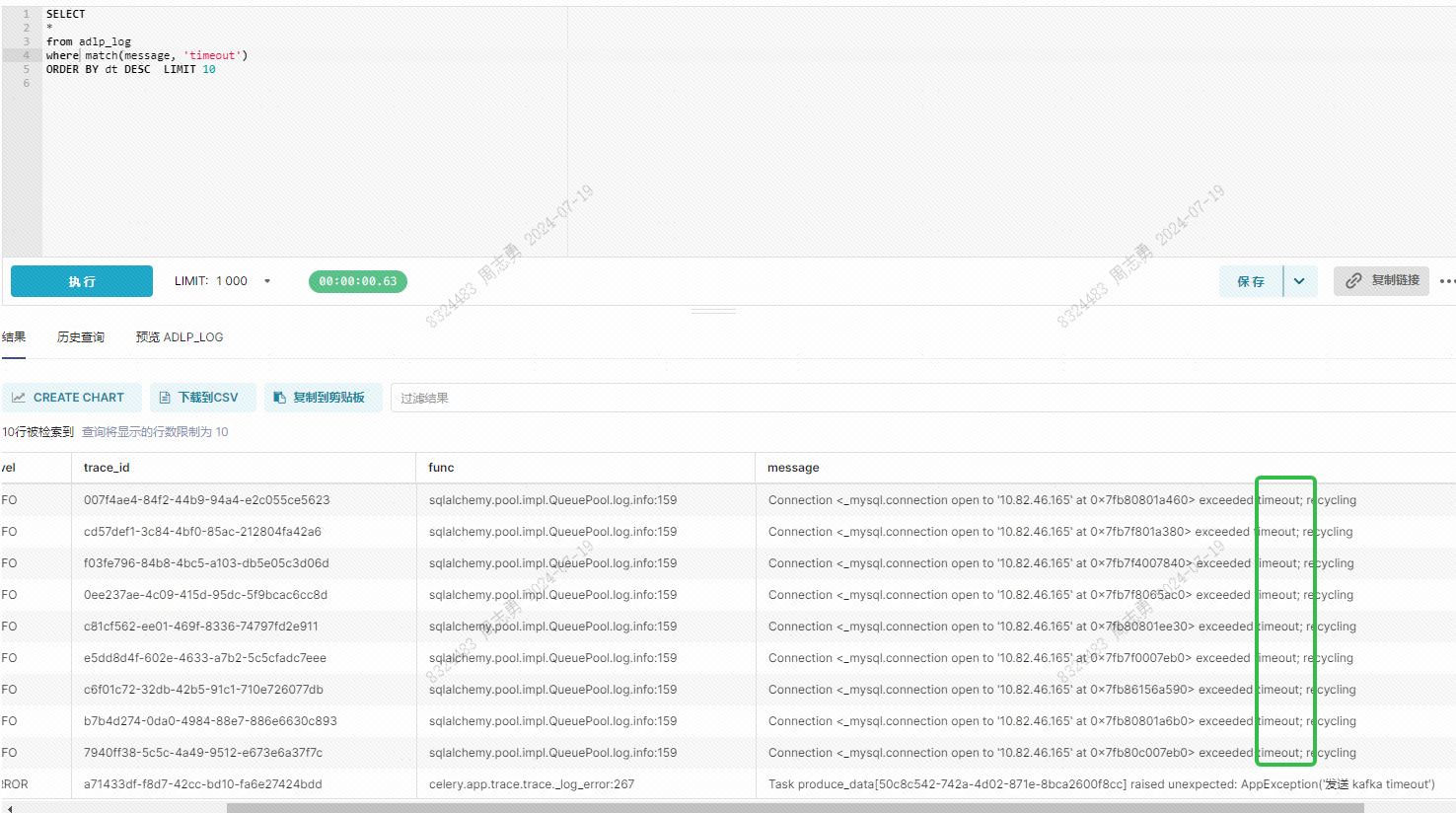Click the SELECT keyword in editor
Image resolution: width=1456 pixels, height=813 pixels.
point(66,14)
